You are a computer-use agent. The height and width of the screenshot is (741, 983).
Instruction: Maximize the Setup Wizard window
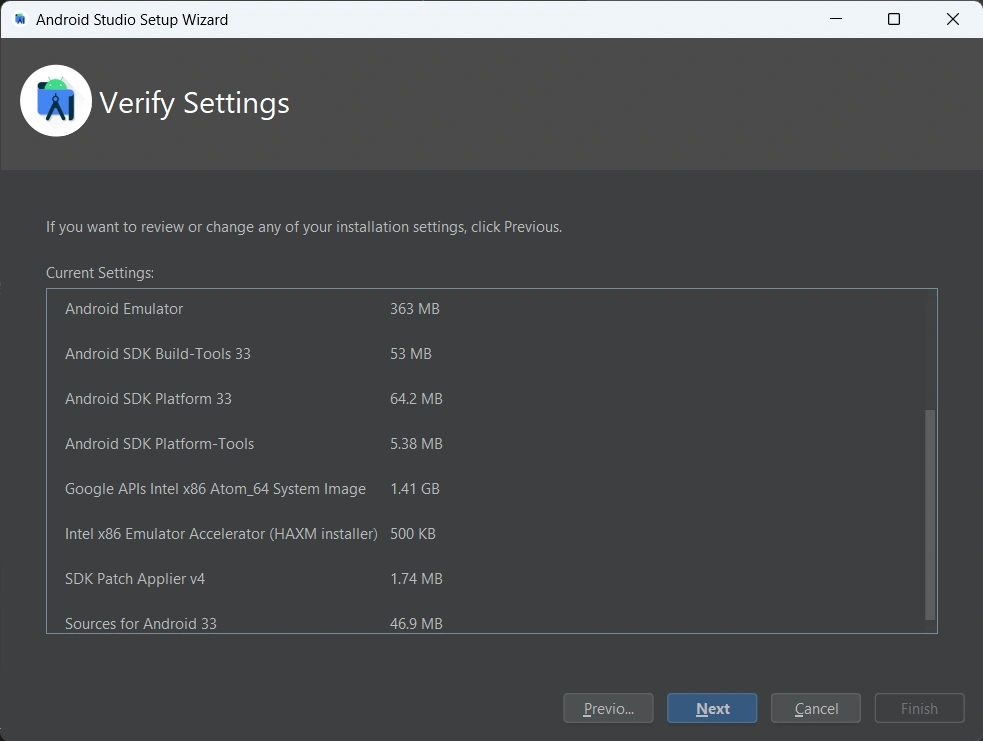point(894,19)
